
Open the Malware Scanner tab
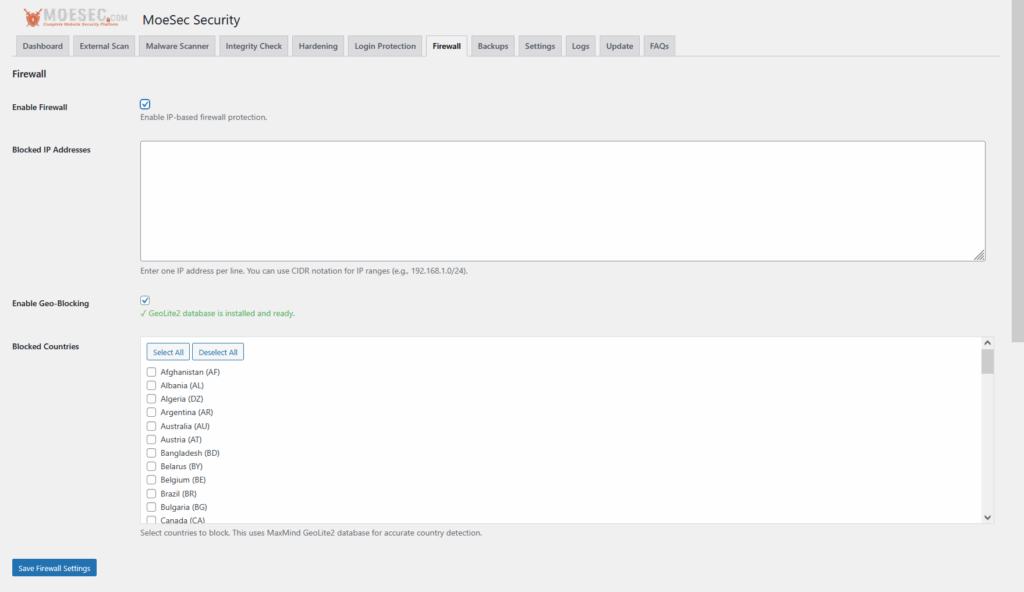[x=176, y=45]
